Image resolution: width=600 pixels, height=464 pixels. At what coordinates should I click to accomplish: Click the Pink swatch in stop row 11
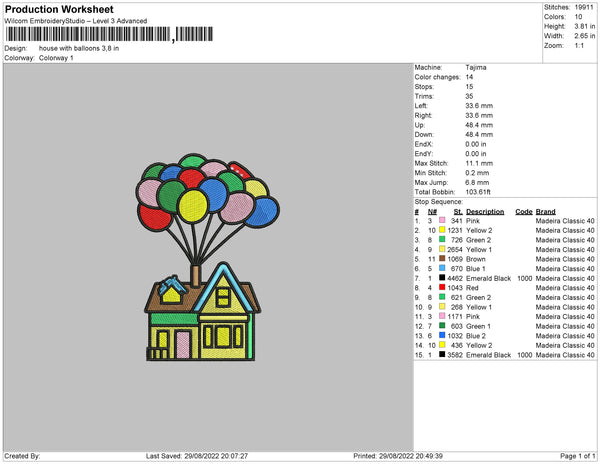pos(442,316)
